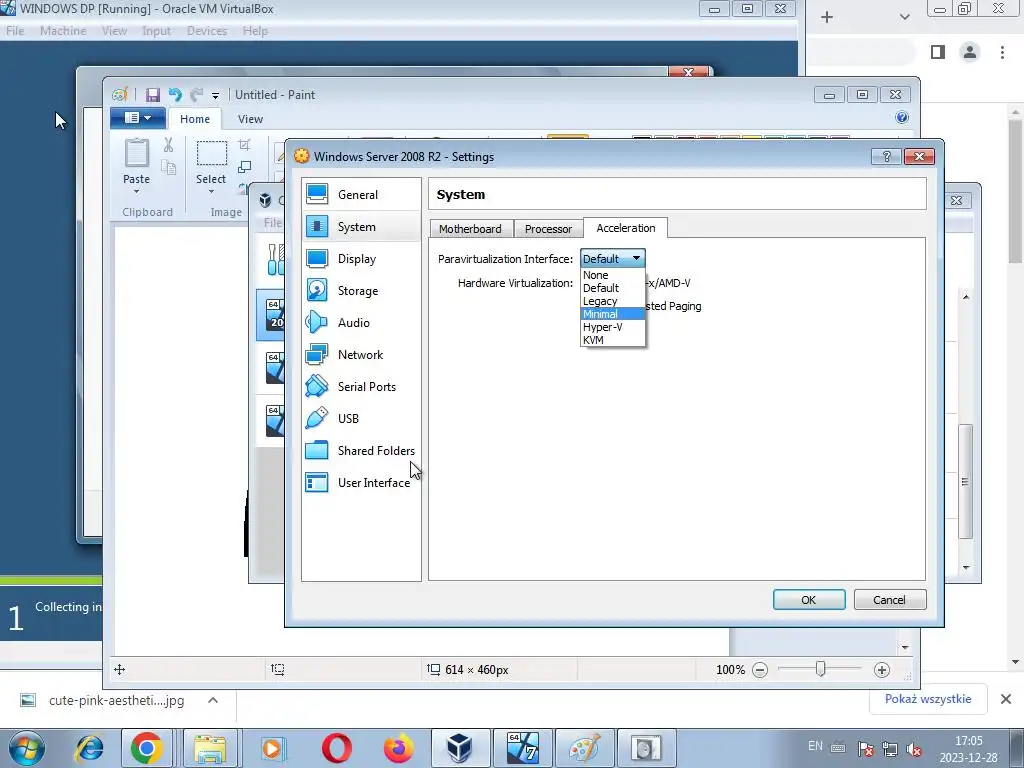1024x768 pixels.
Task: Click the Select rectangle tool in Paint
Action: click(212, 153)
